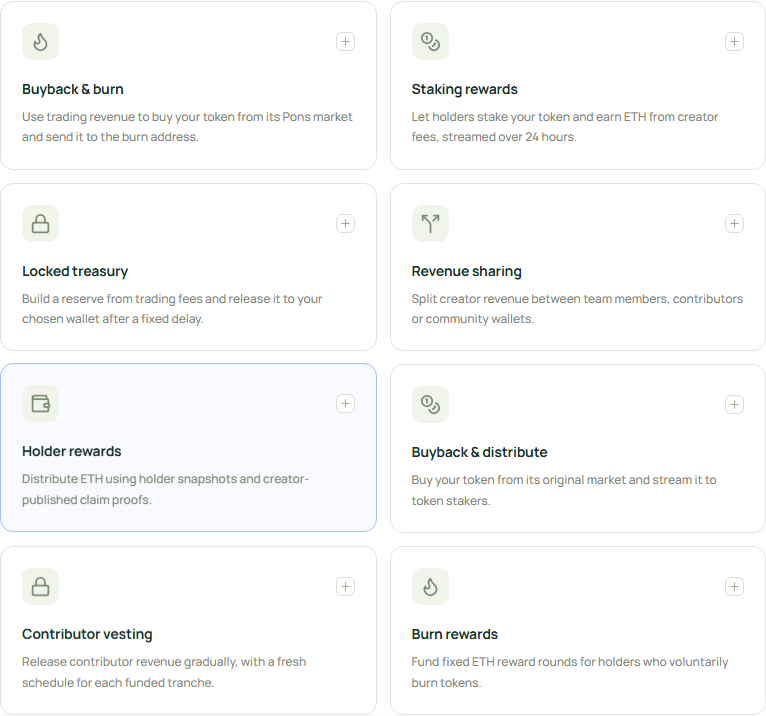Image resolution: width=766 pixels, height=716 pixels.
Task: Select the Locked treasury heading
Action: (75, 271)
